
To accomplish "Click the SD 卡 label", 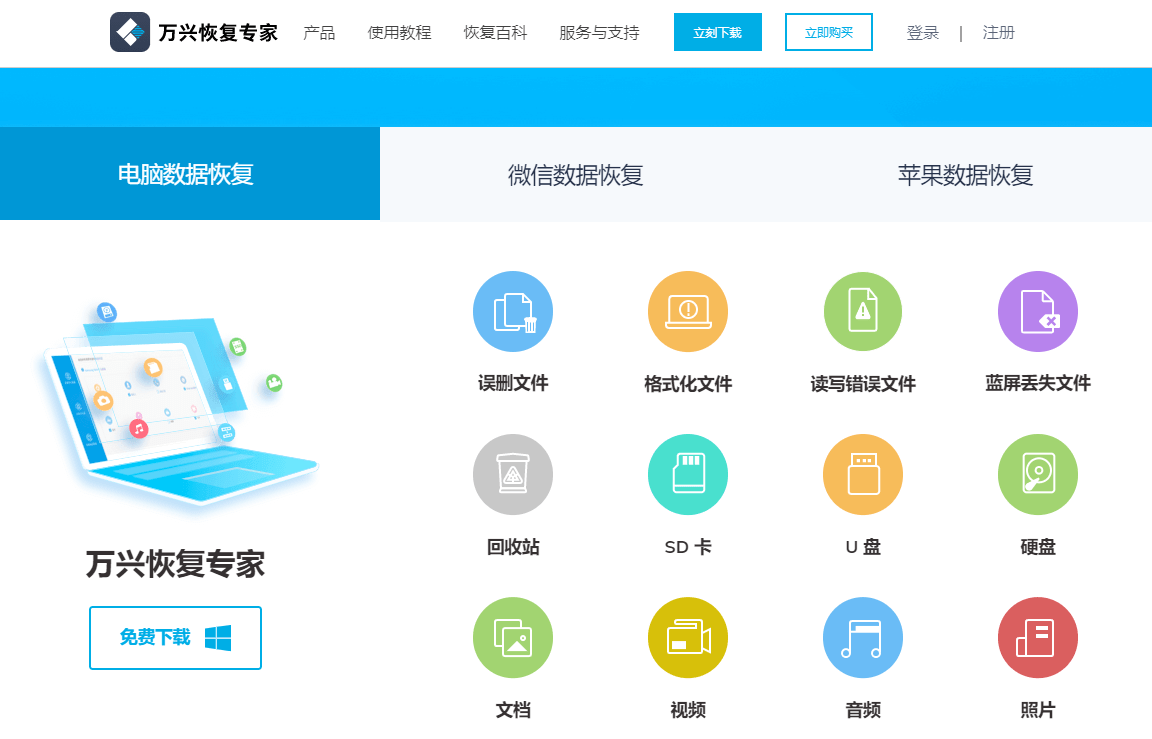I will coord(688,547).
